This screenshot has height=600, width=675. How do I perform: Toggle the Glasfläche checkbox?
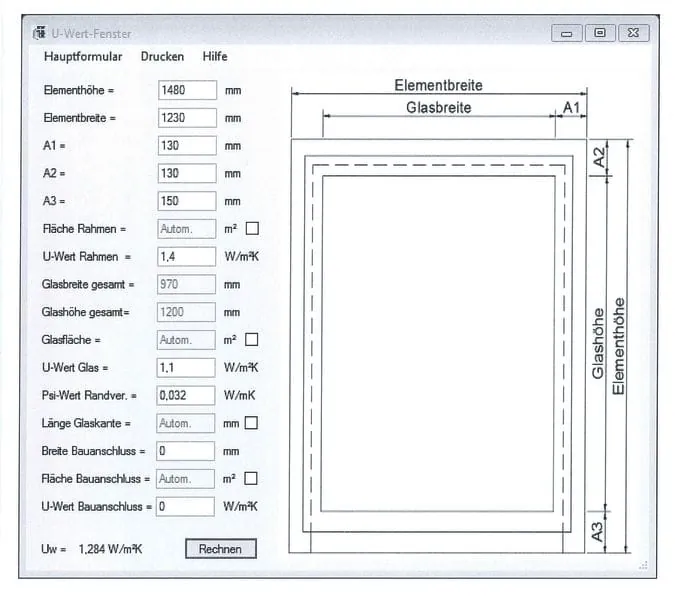coord(252,340)
